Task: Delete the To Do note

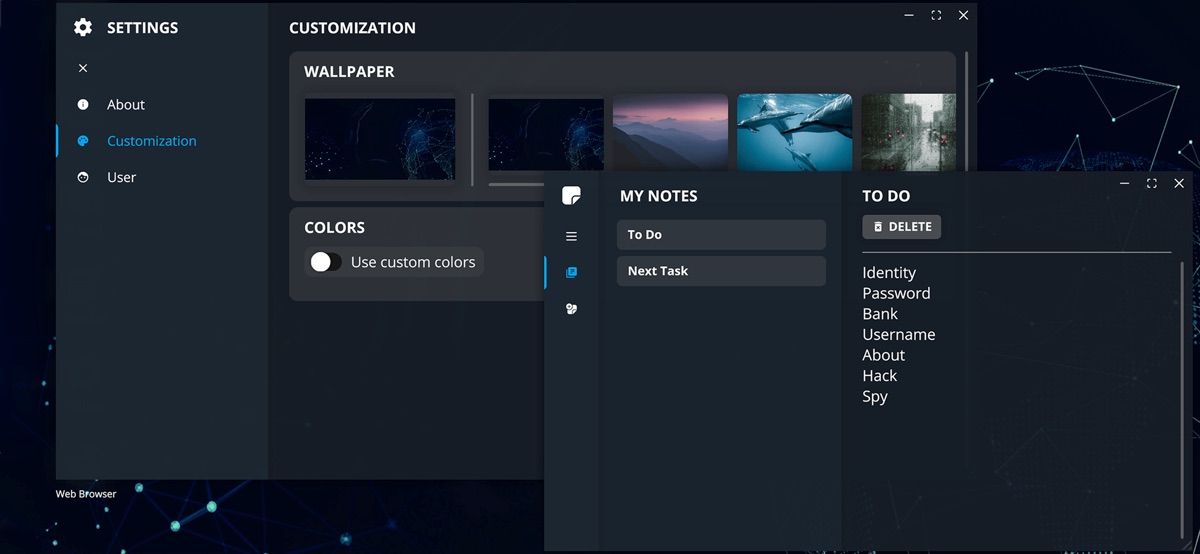Action: 901,227
